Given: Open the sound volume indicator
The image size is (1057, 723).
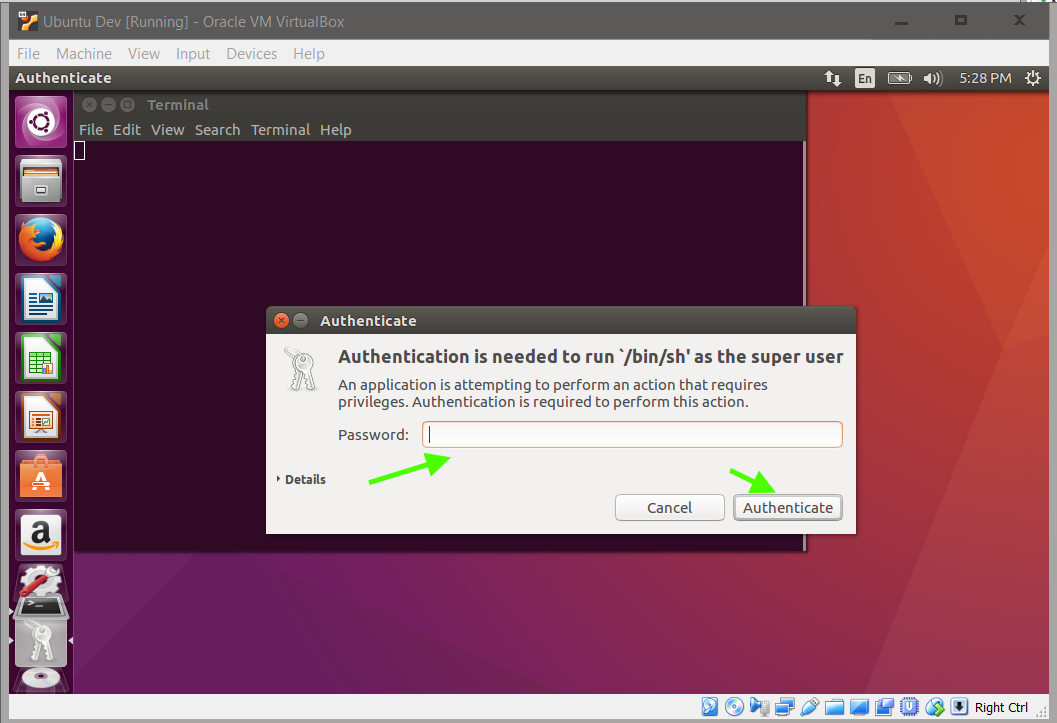Looking at the screenshot, I should [932, 78].
